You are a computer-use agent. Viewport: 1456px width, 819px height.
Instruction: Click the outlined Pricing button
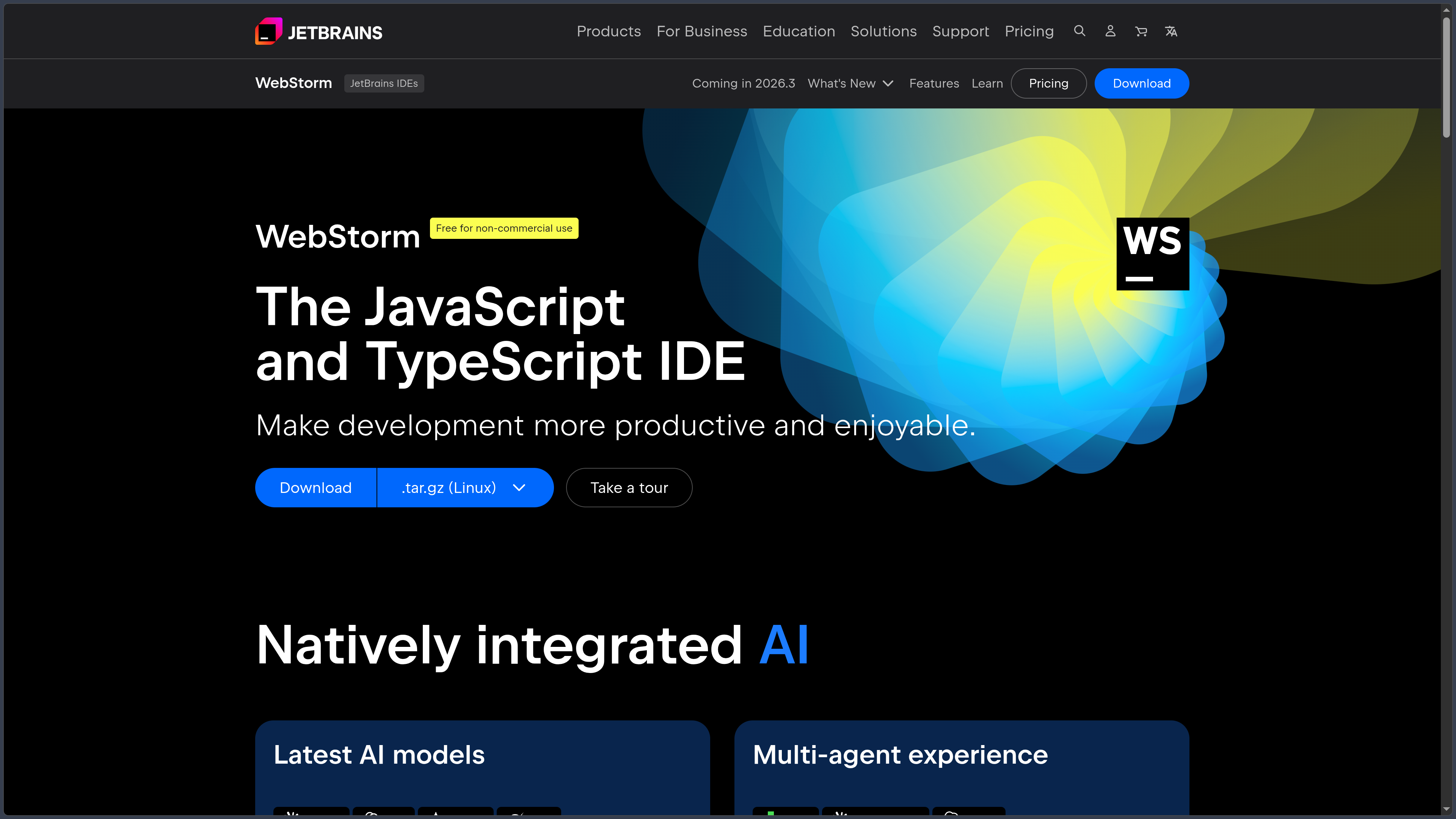click(1048, 83)
